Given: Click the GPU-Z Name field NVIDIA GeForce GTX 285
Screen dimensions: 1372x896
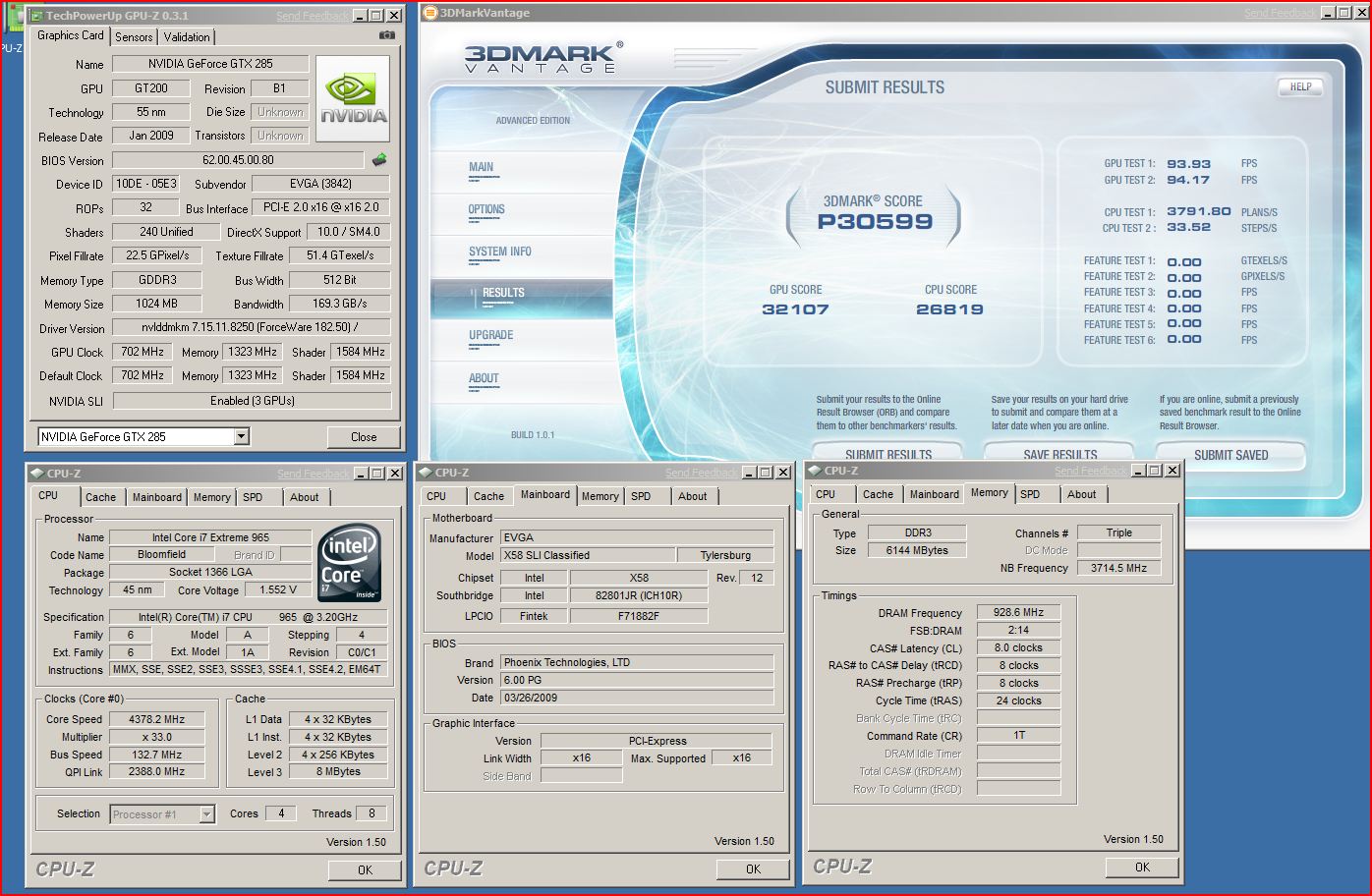Looking at the screenshot, I should tap(210, 64).
